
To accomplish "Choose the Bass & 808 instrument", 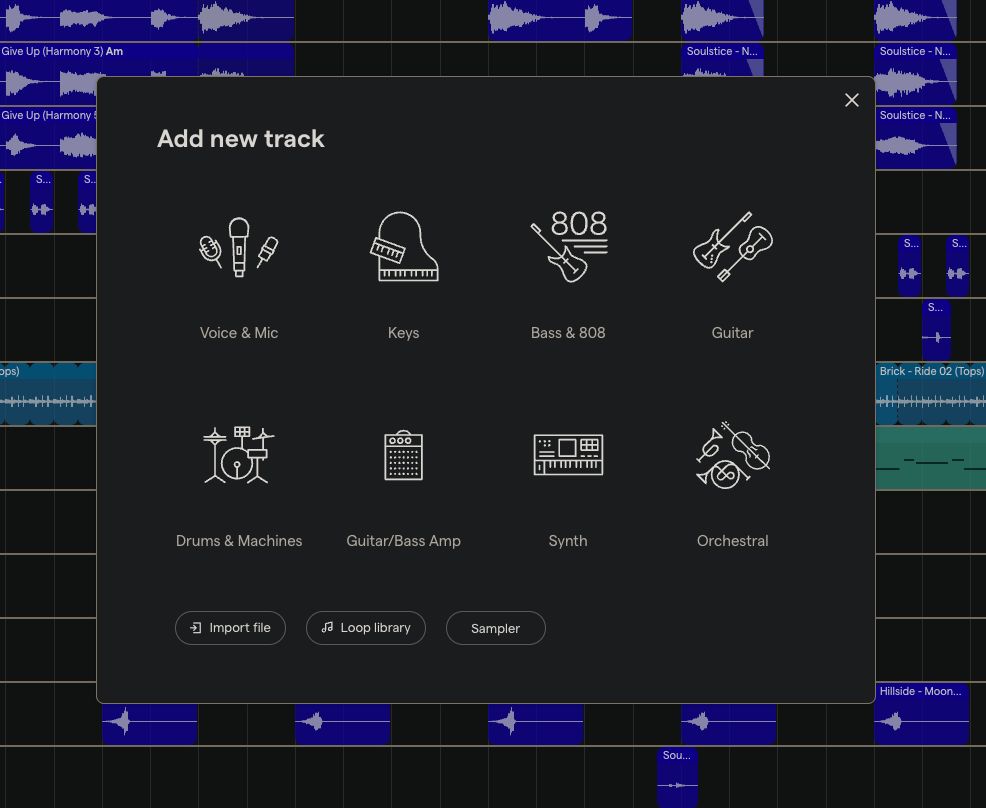I will (x=567, y=247).
